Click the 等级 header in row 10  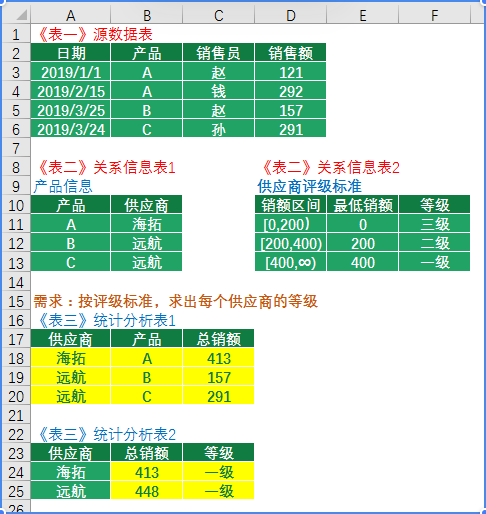point(435,205)
